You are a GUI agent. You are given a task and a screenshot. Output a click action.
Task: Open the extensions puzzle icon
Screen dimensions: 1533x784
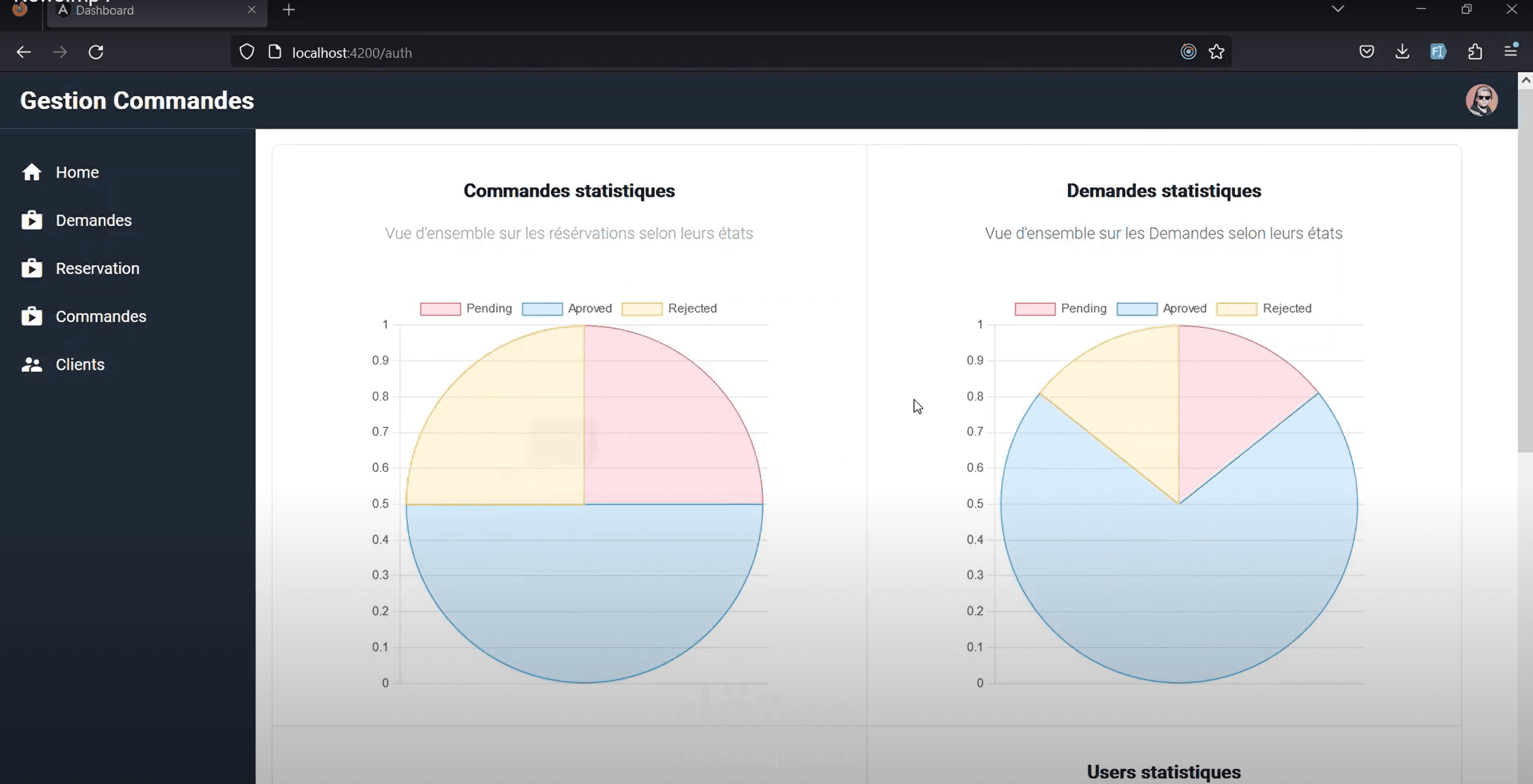pos(1475,52)
